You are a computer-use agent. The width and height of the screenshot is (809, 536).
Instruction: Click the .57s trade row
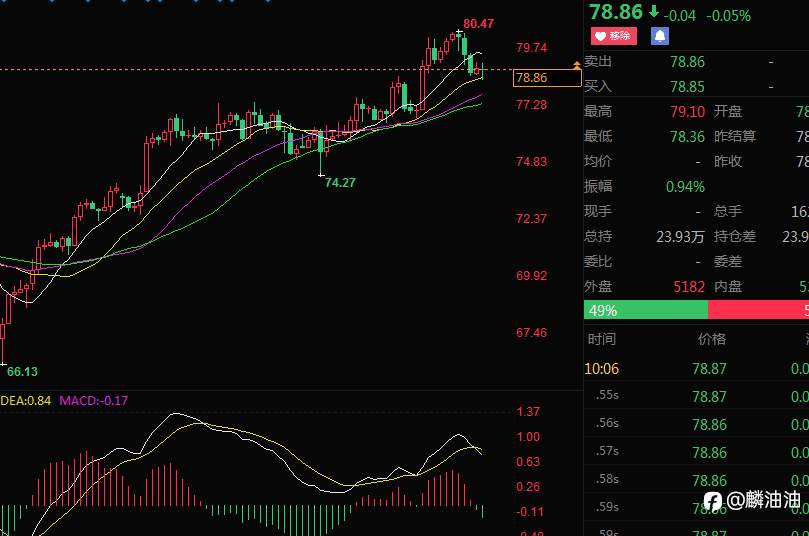pos(697,452)
